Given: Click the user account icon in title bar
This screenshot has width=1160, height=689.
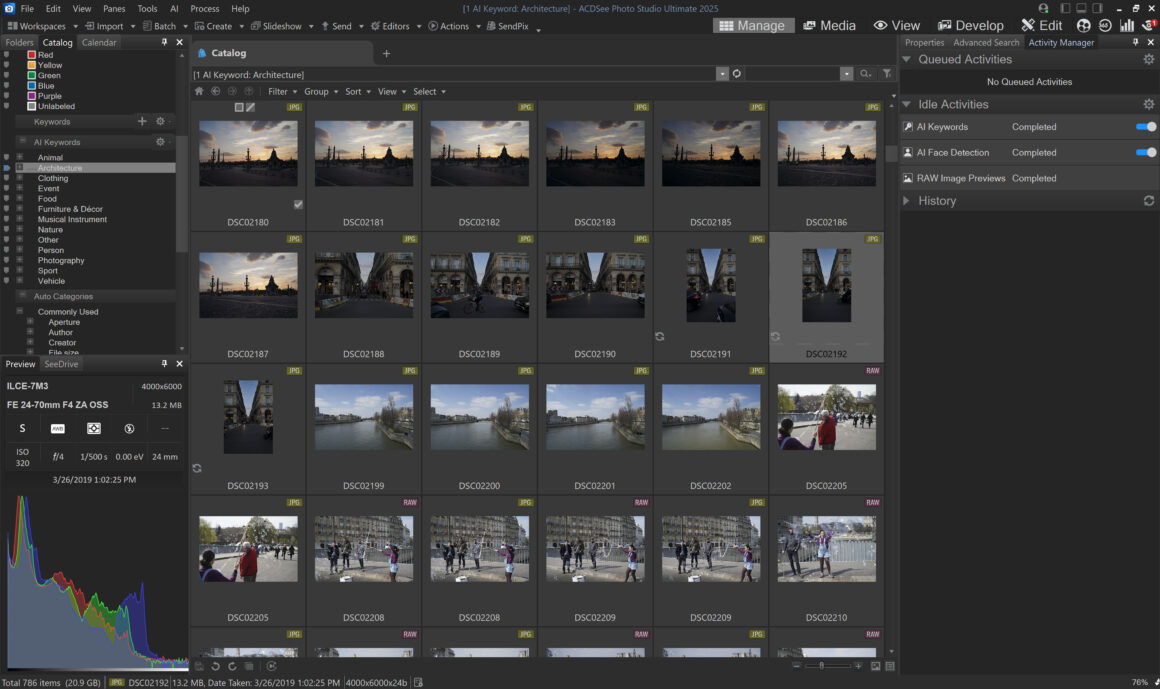Looking at the screenshot, I should point(1043,8).
